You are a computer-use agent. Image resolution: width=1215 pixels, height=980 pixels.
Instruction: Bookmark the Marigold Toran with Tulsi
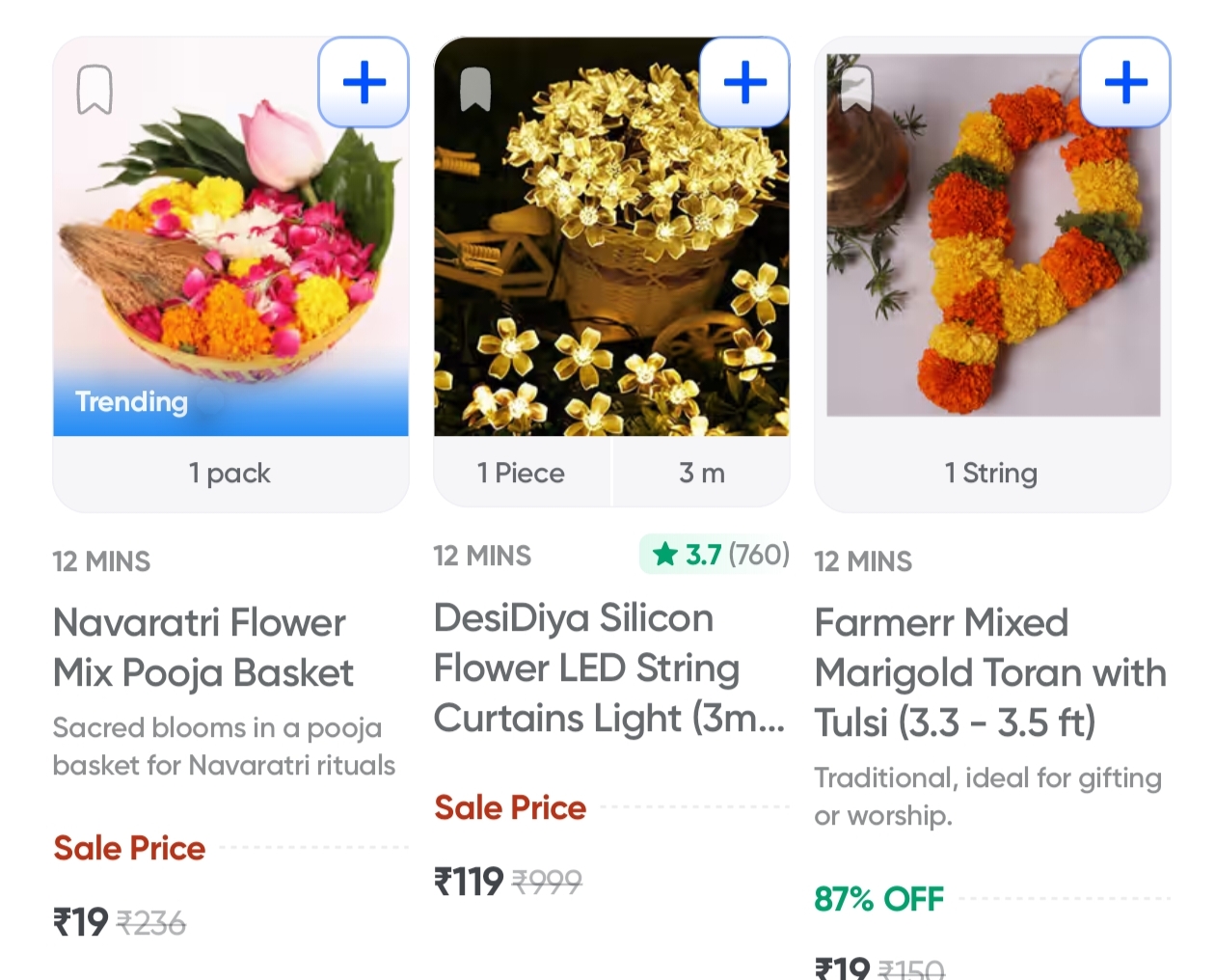click(x=856, y=90)
